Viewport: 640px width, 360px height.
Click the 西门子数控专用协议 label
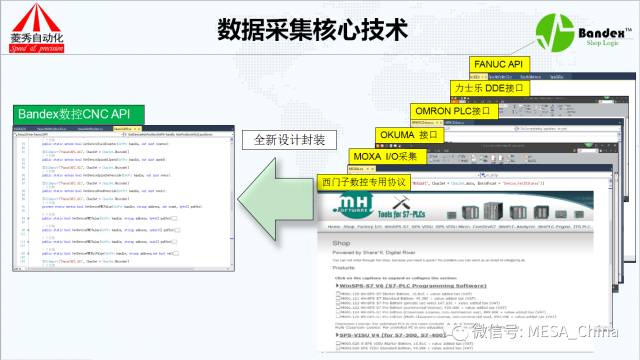tap(363, 182)
